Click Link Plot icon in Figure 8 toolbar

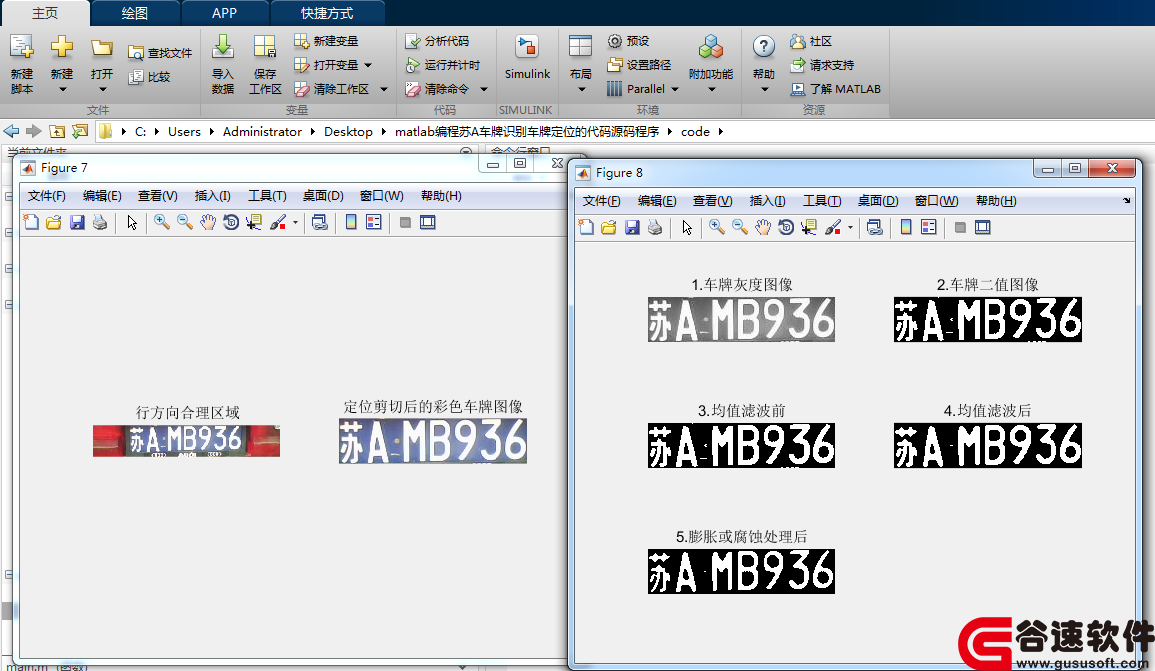pos(874,228)
